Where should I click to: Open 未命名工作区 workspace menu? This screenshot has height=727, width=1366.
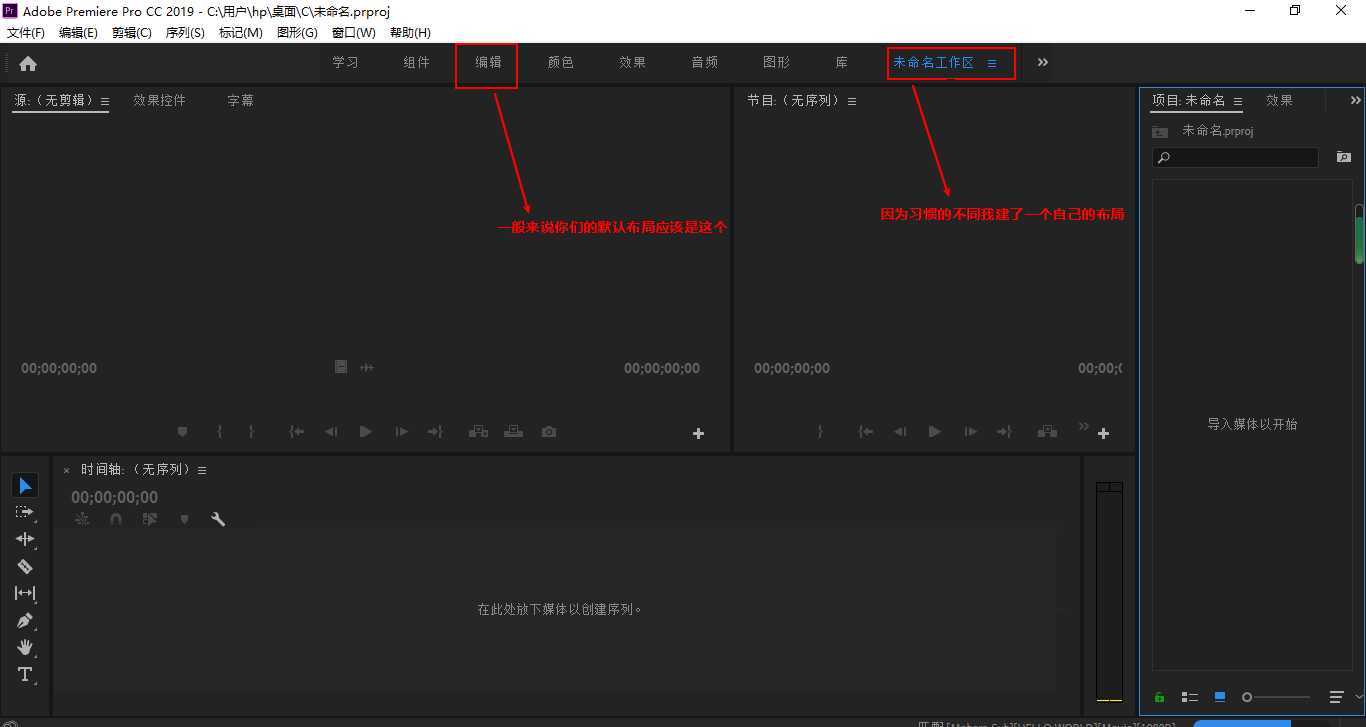[x=992, y=63]
